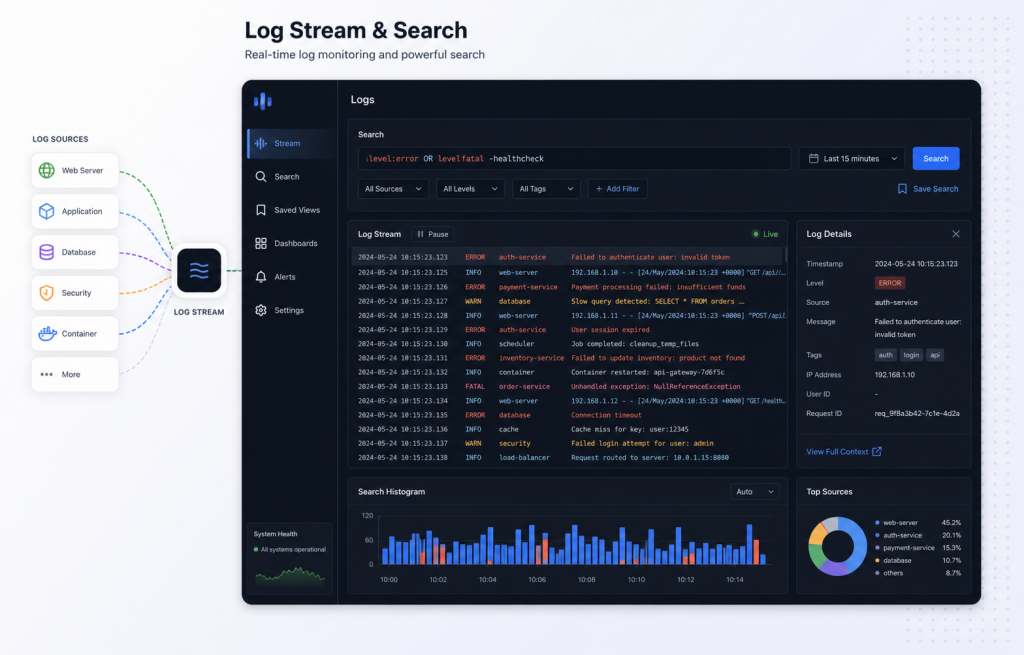Select the 'Failed to update inventory' log row
This screenshot has height=655, width=1024.
click(568, 358)
